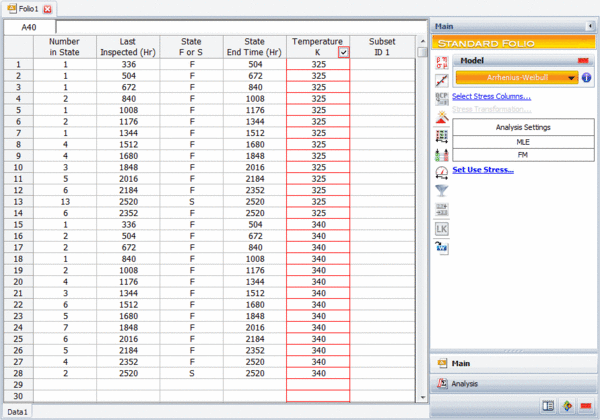
Task: Click the QCP calculator icon
Action: 442,99
